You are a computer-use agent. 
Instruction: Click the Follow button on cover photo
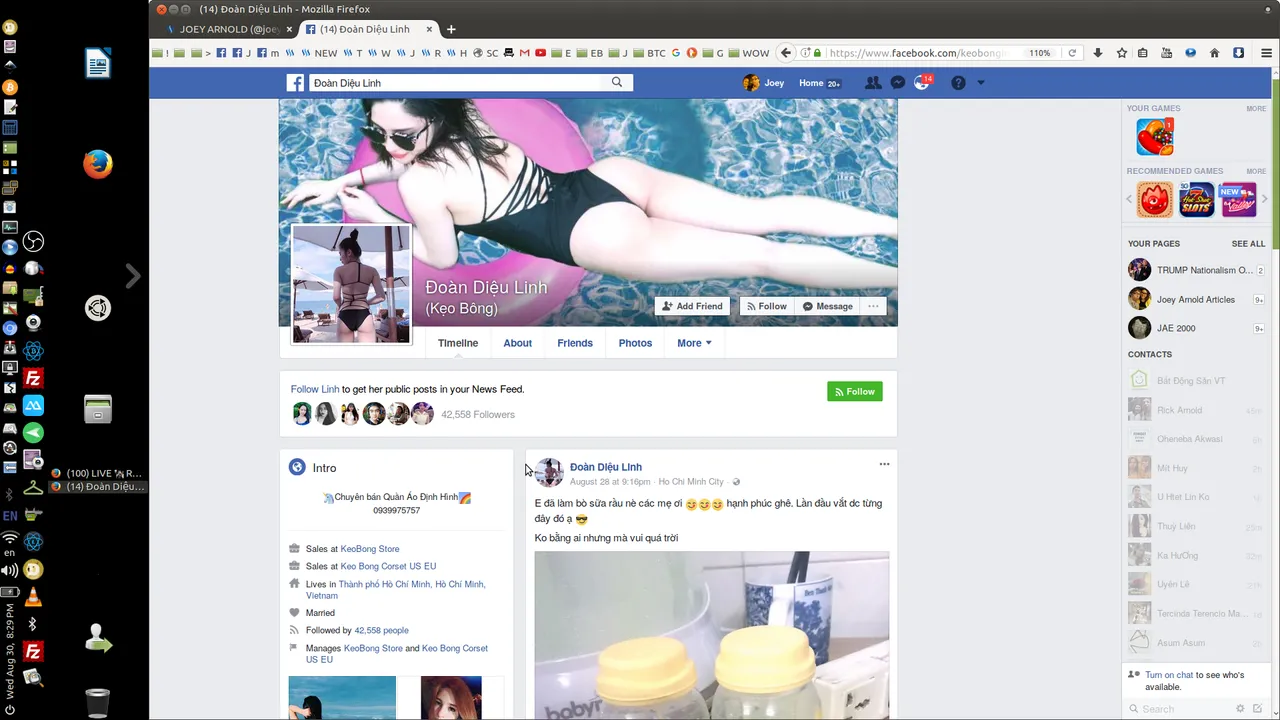click(x=765, y=306)
